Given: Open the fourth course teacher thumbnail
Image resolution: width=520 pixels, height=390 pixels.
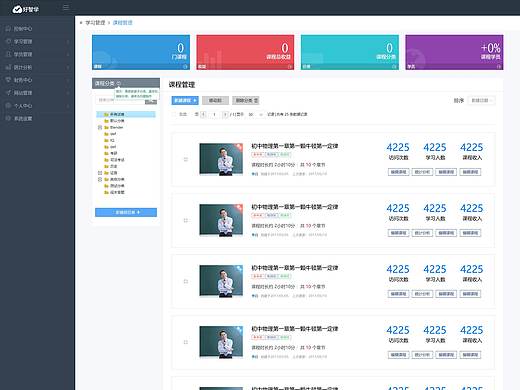Looking at the screenshot, I should (x=221, y=342).
